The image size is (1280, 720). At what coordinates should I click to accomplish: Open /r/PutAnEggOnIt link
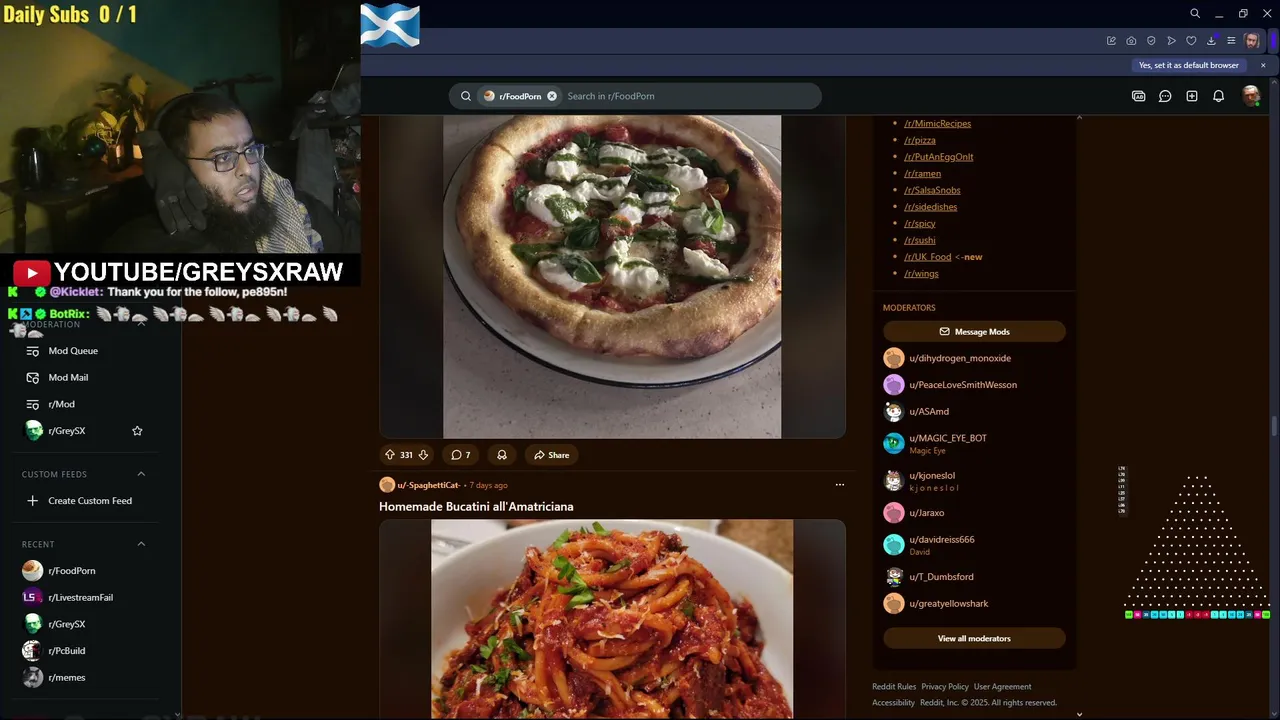point(938,157)
